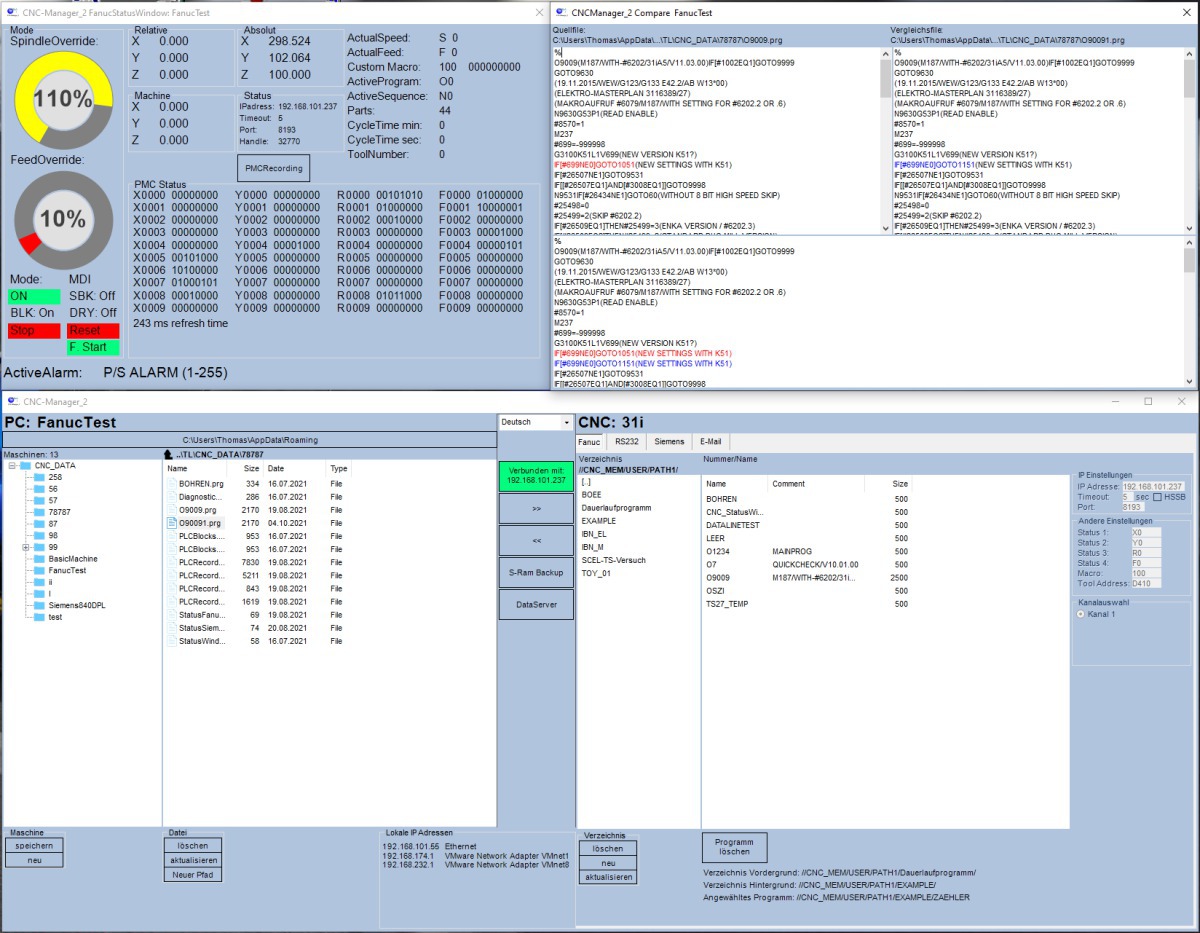Click the BLK: On status
The height and width of the screenshot is (933, 1200).
coord(32,313)
